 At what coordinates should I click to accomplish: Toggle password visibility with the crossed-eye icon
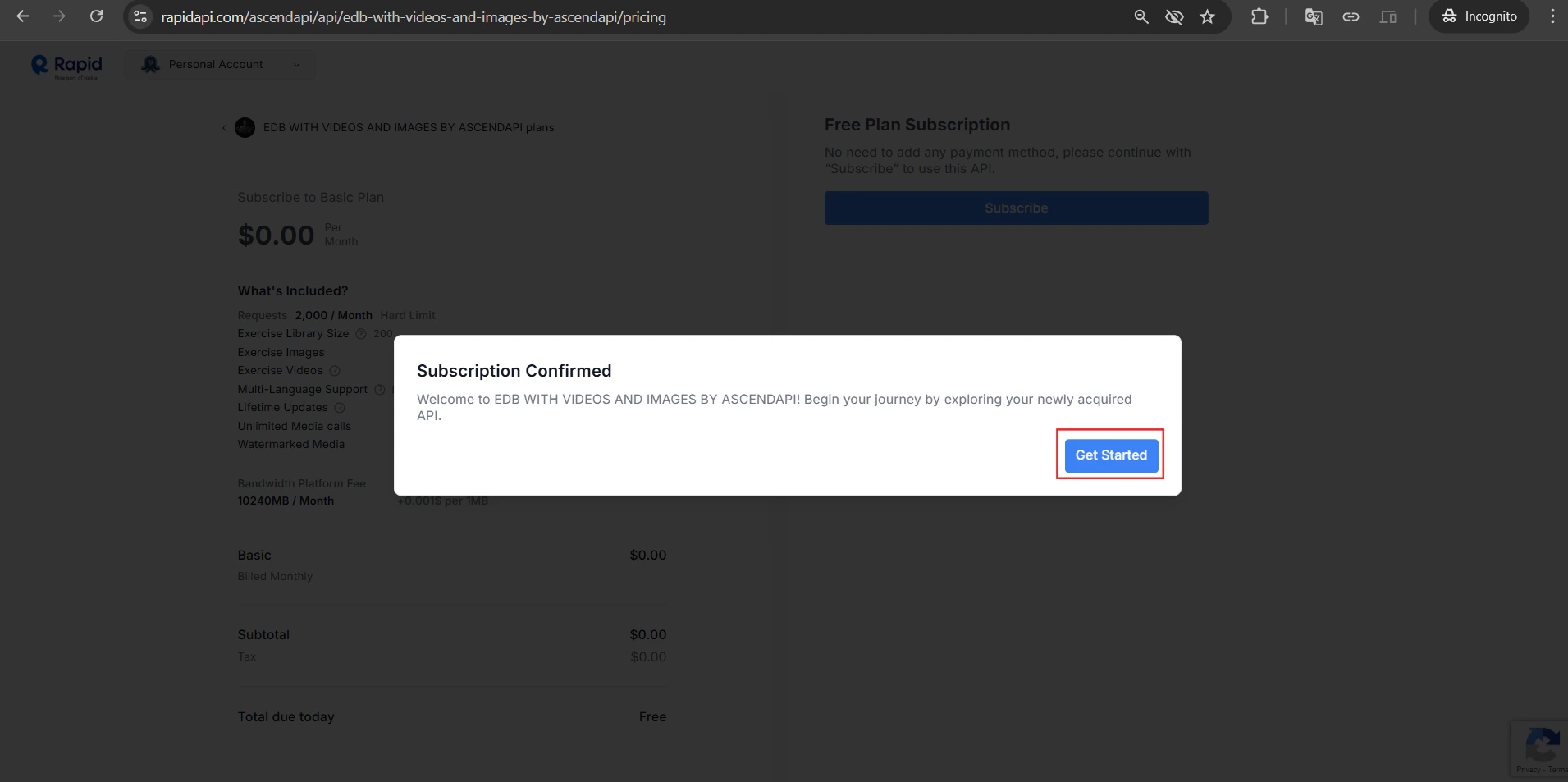(1174, 16)
